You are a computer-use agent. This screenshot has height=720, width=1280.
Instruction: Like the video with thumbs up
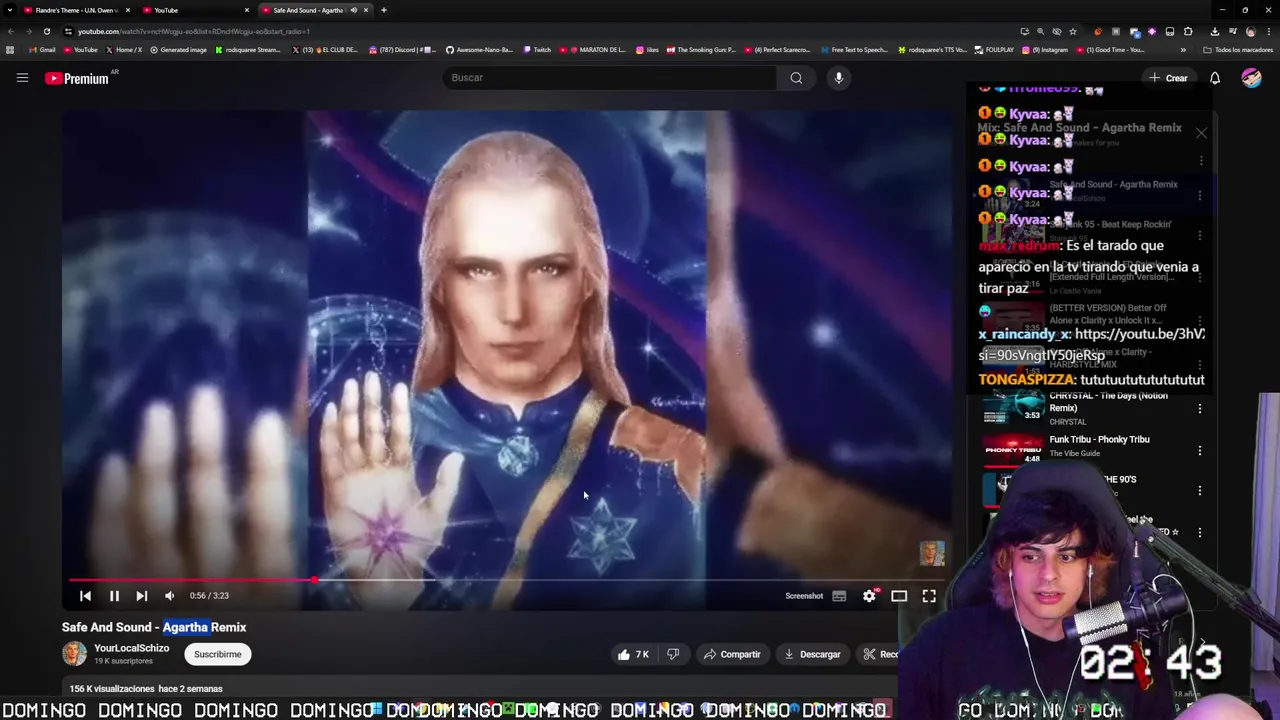tap(633, 654)
